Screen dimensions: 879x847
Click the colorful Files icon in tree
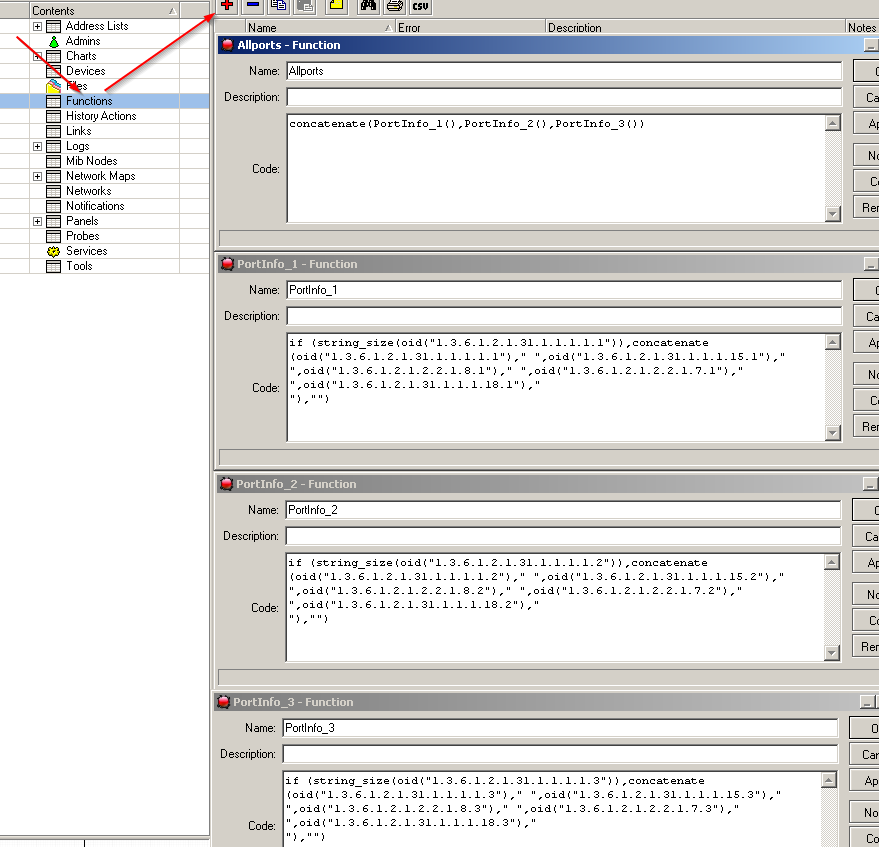(53, 86)
